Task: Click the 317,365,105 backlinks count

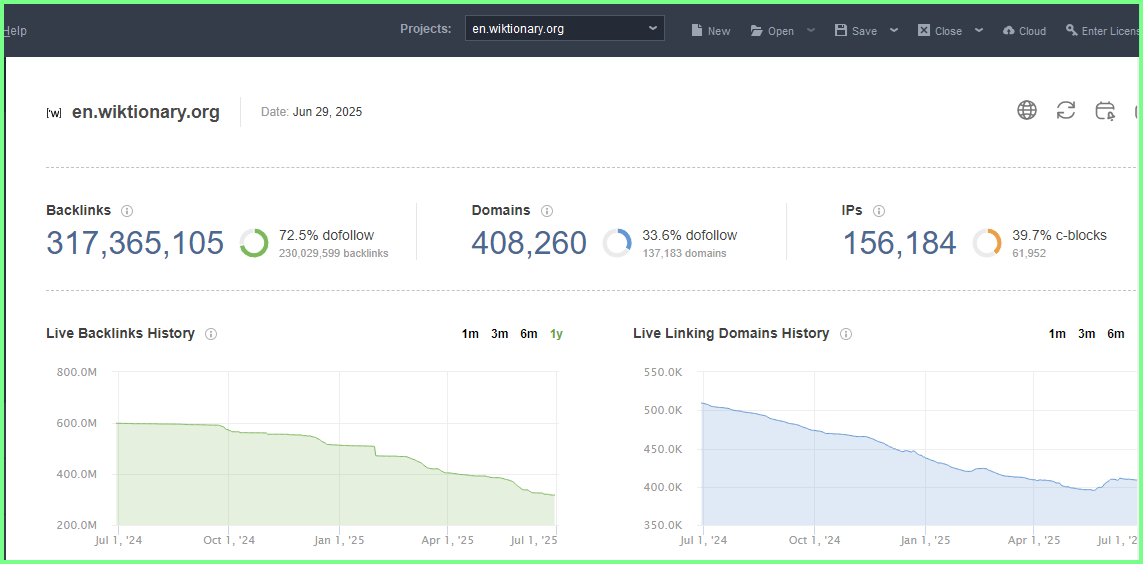Action: 135,243
